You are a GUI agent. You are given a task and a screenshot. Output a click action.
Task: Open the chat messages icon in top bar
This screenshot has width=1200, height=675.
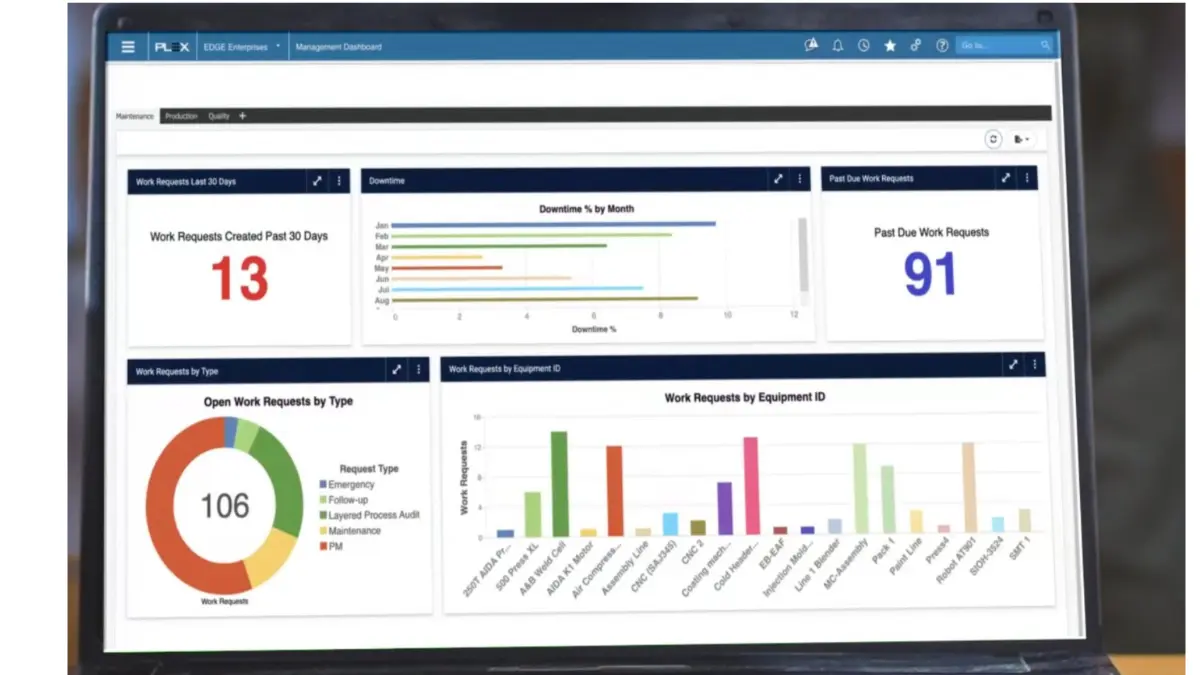[x=810, y=45]
